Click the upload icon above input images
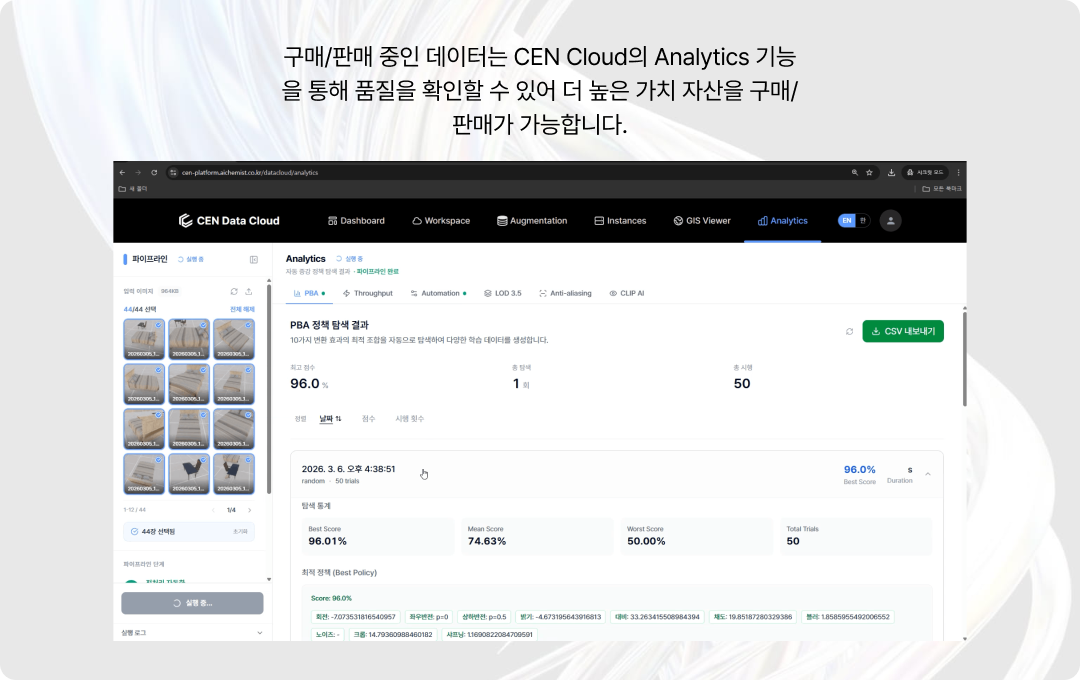Viewport: 1080px width, 680px height. [x=248, y=291]
